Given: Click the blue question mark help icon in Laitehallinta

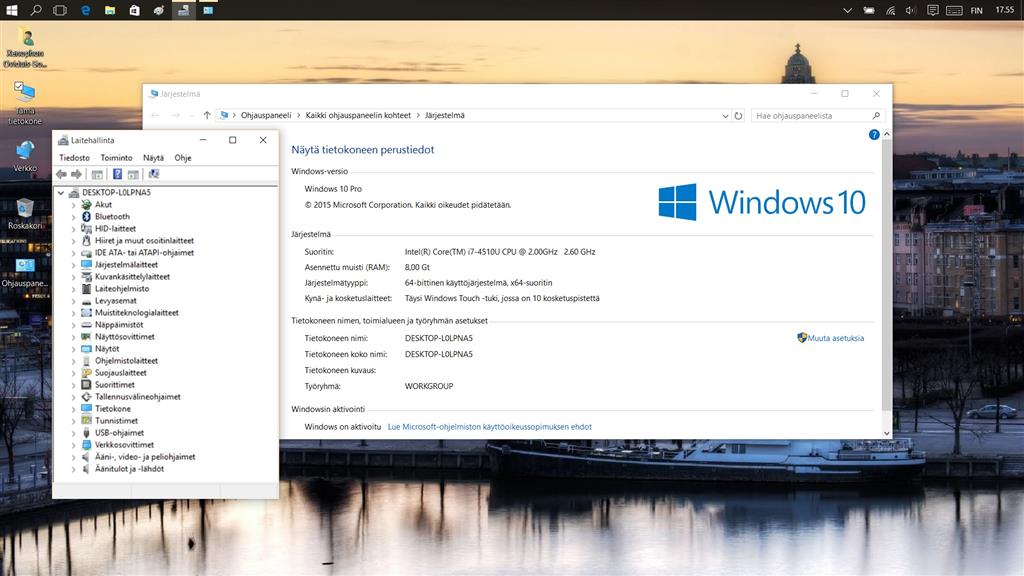Looking at the screenshot, I should 118,174.
